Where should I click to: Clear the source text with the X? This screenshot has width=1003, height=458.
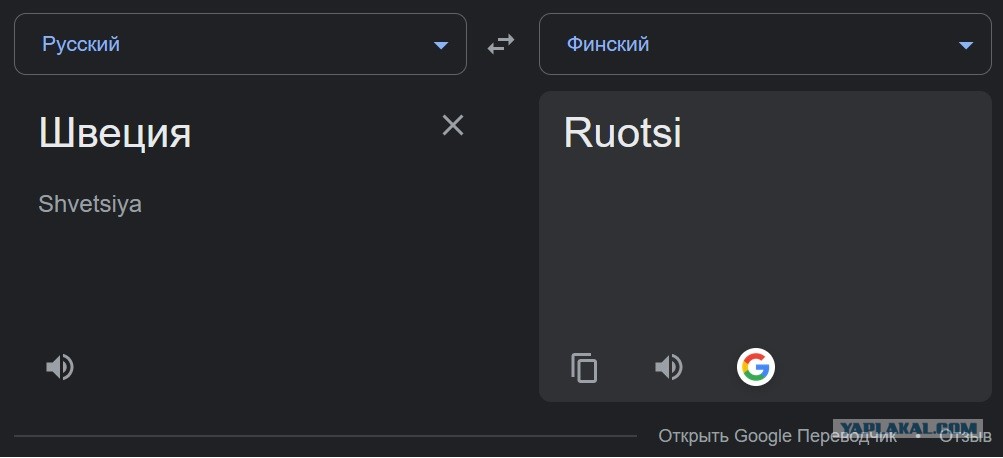(453, 125)
